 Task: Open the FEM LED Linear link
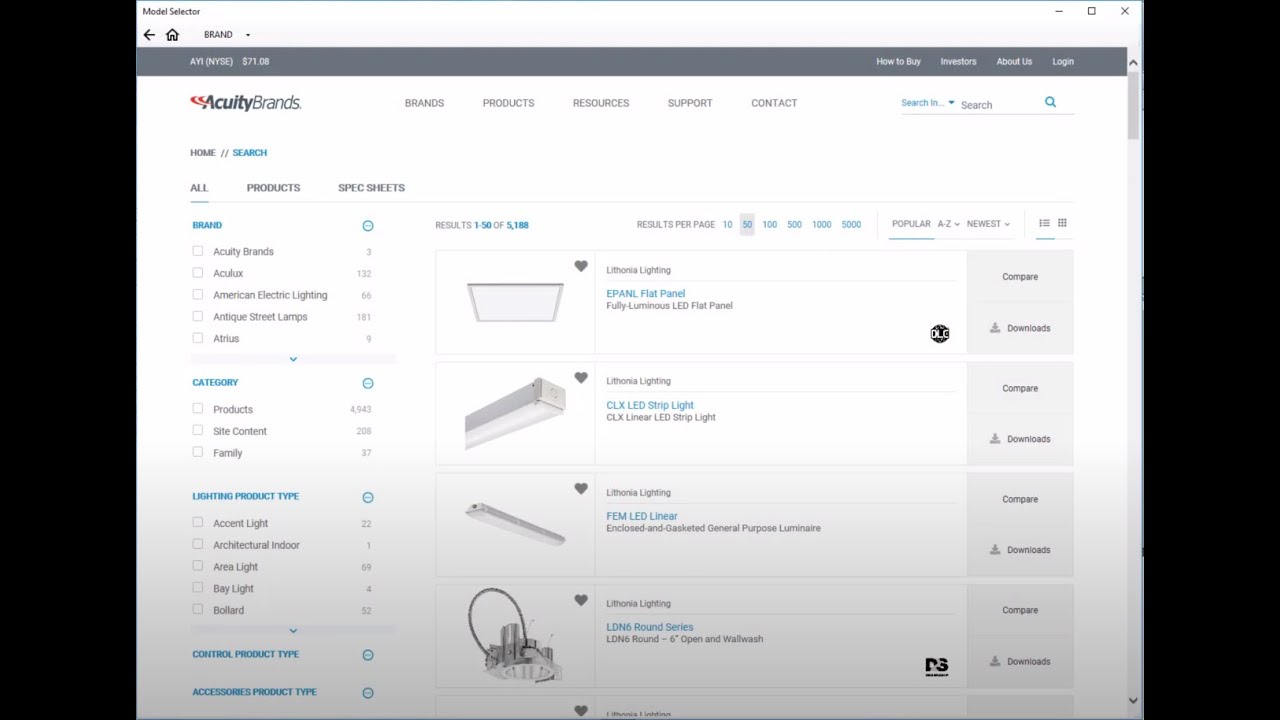click(x=642, y=516)
